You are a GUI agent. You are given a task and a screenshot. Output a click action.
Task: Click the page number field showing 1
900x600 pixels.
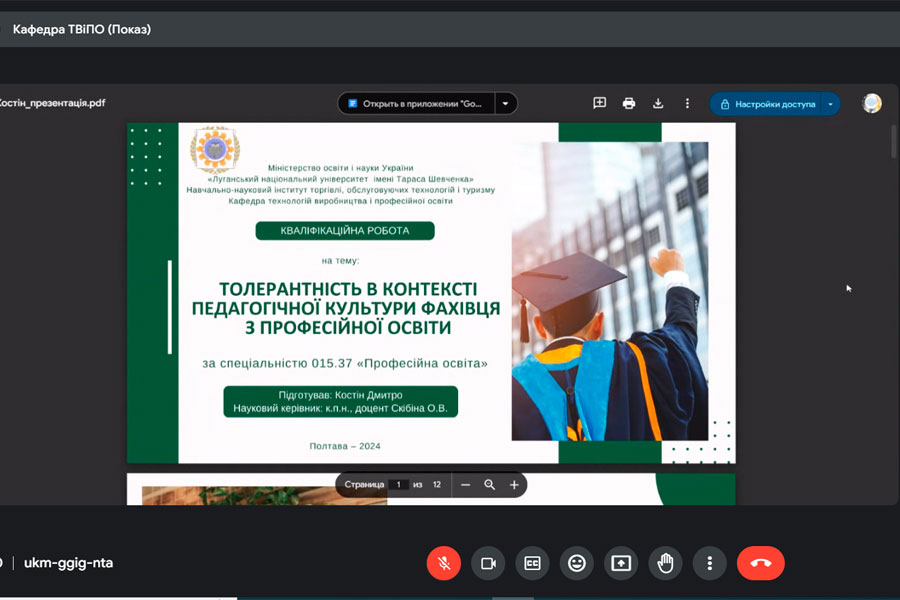tap(398, 485)
